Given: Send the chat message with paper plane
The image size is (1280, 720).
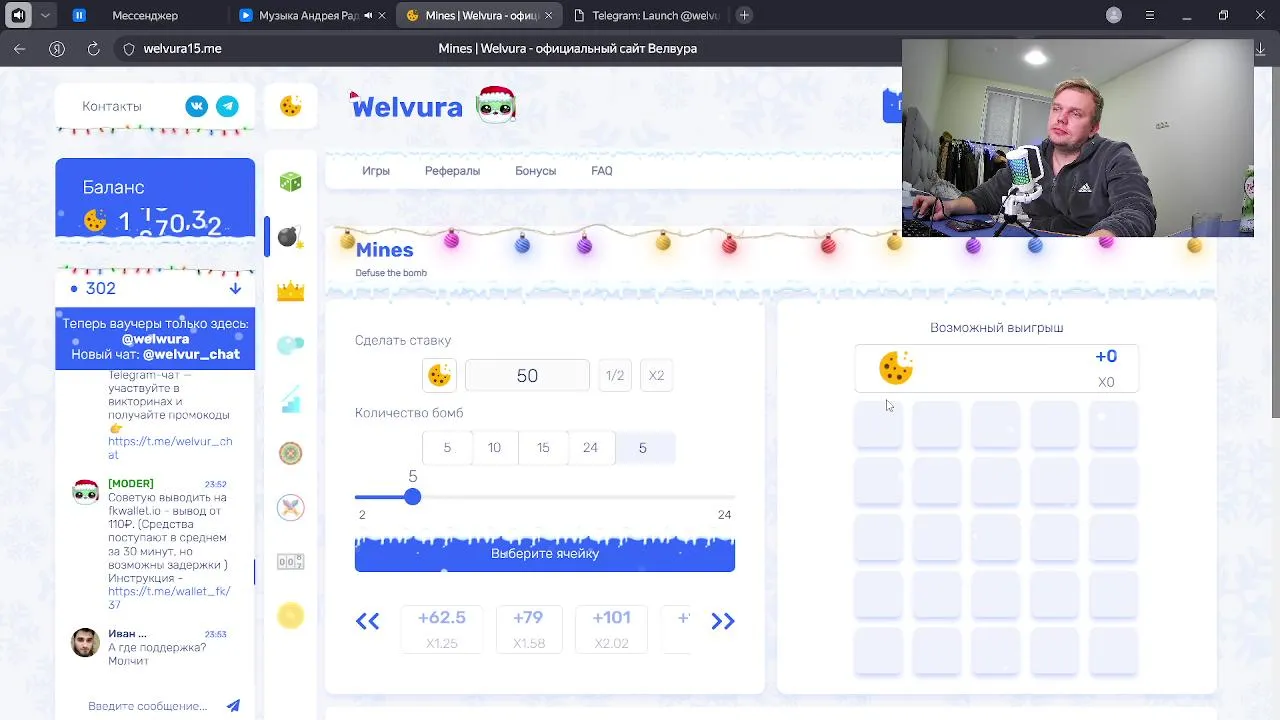Looking at the screenshot, I should (x=233, y=705).
